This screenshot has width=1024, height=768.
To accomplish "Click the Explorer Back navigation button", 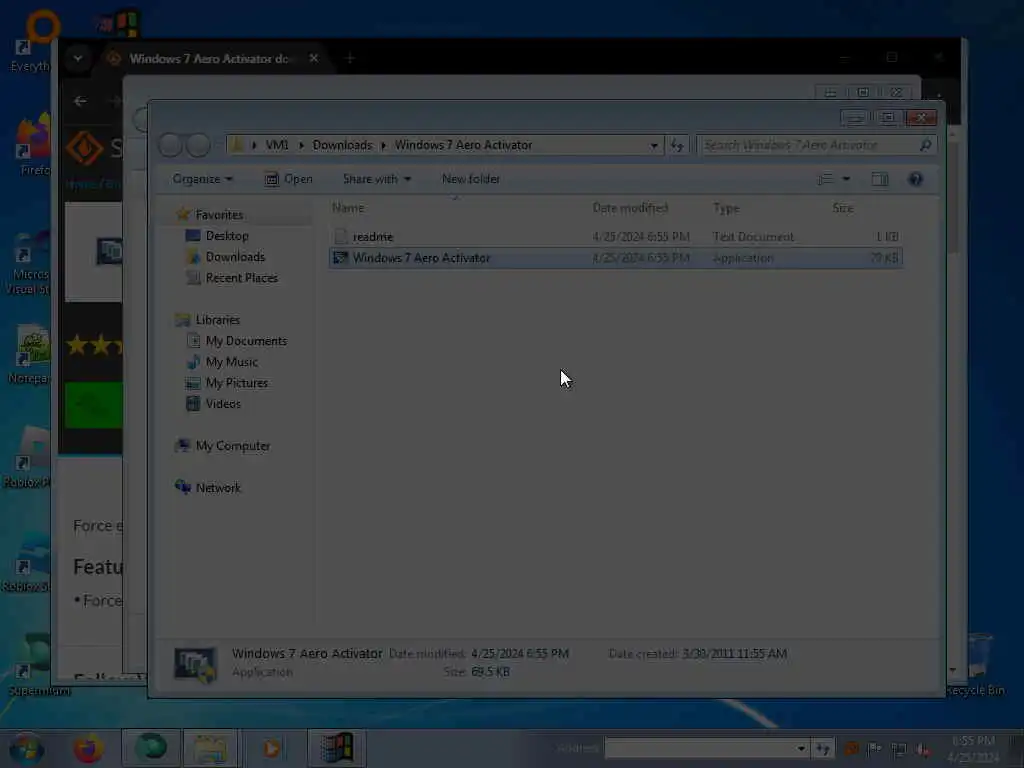I will [170, 145].
